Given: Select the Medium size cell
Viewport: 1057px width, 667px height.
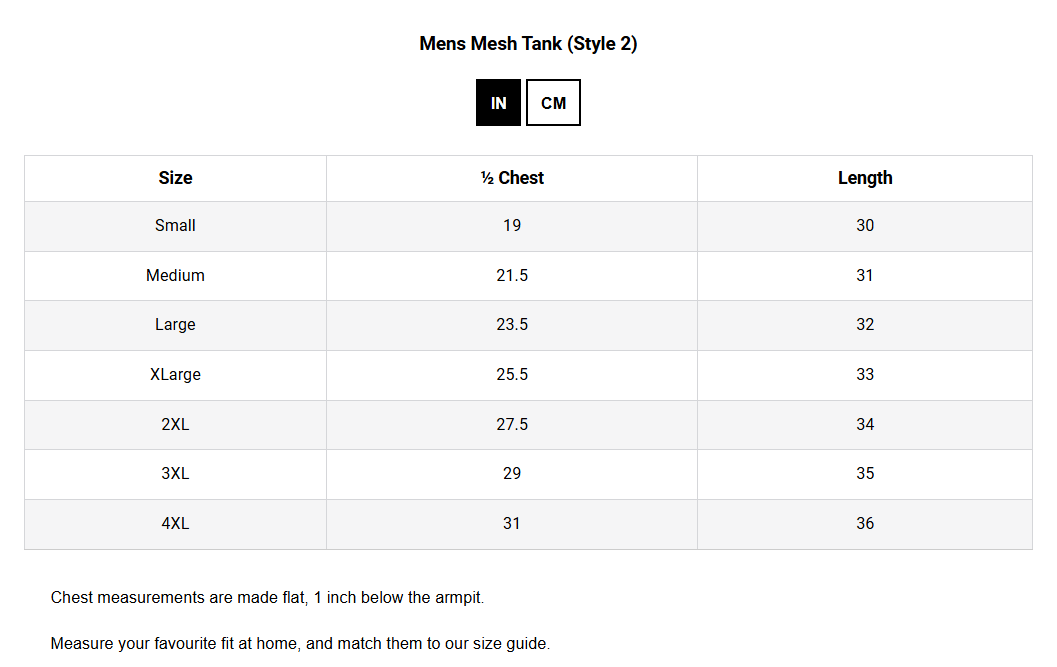Looking at the screenshot, I should click(175, 276).
